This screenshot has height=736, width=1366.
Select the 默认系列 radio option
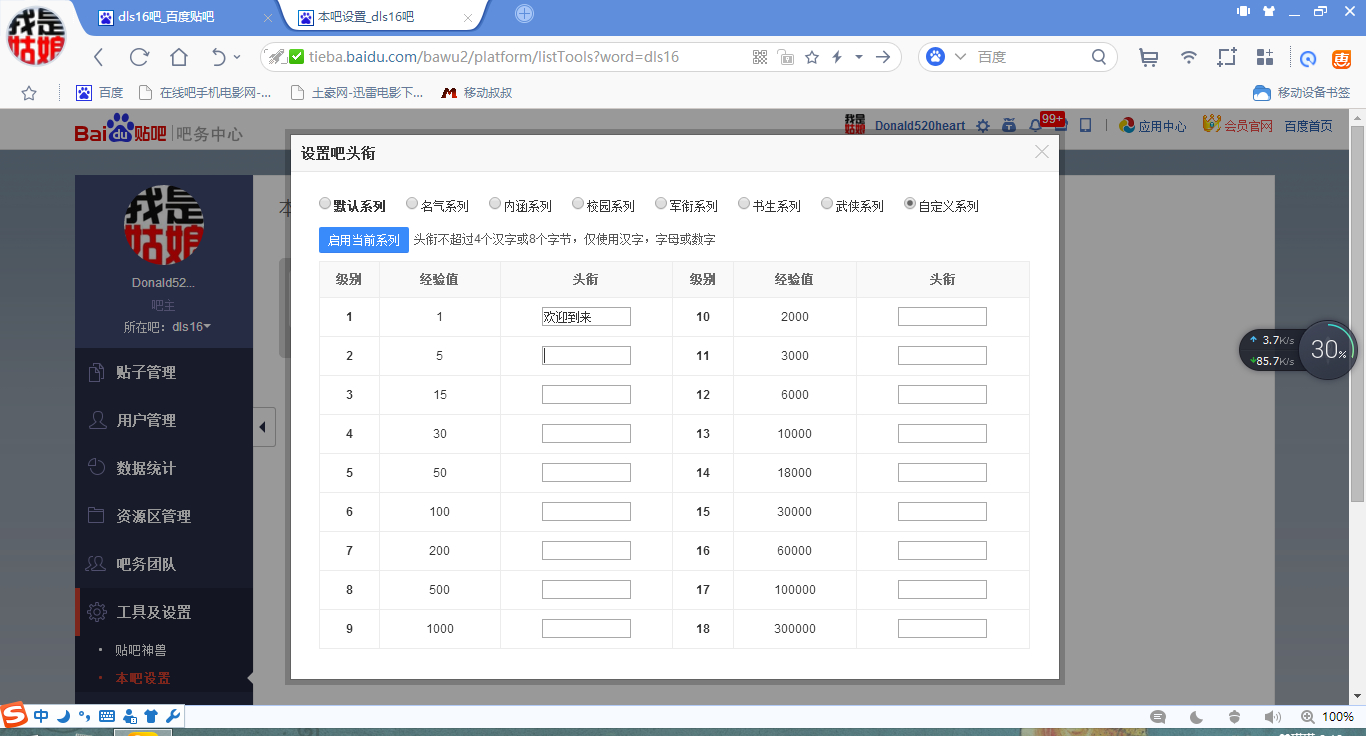click(325, 204)
